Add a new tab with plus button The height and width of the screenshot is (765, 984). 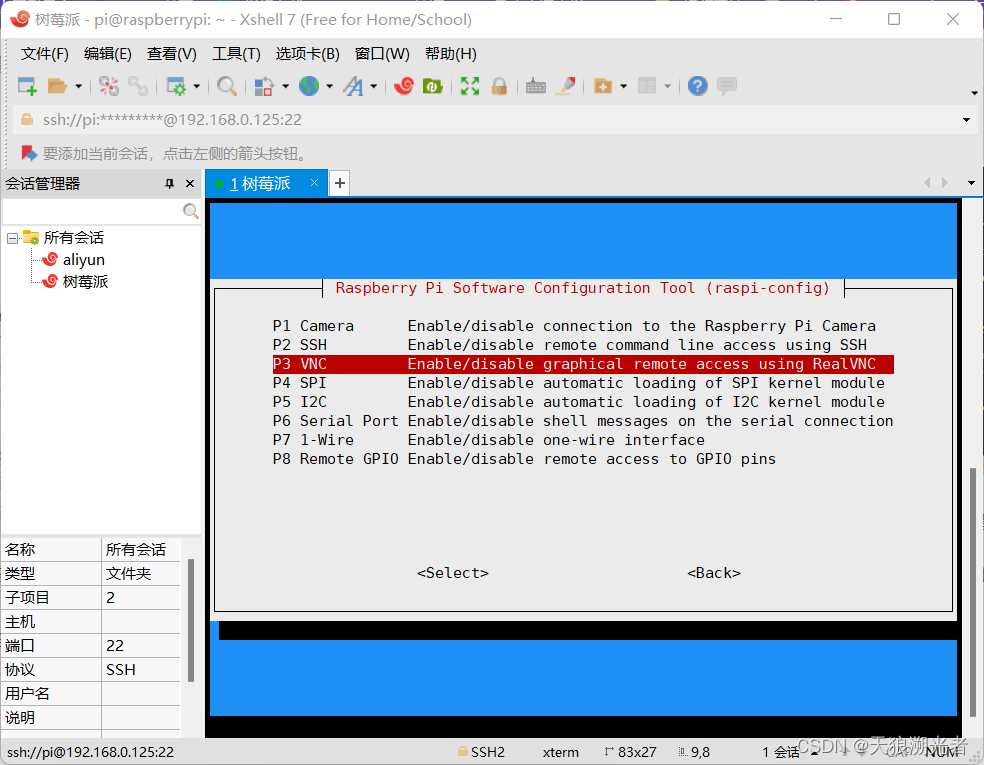[340, 183]
